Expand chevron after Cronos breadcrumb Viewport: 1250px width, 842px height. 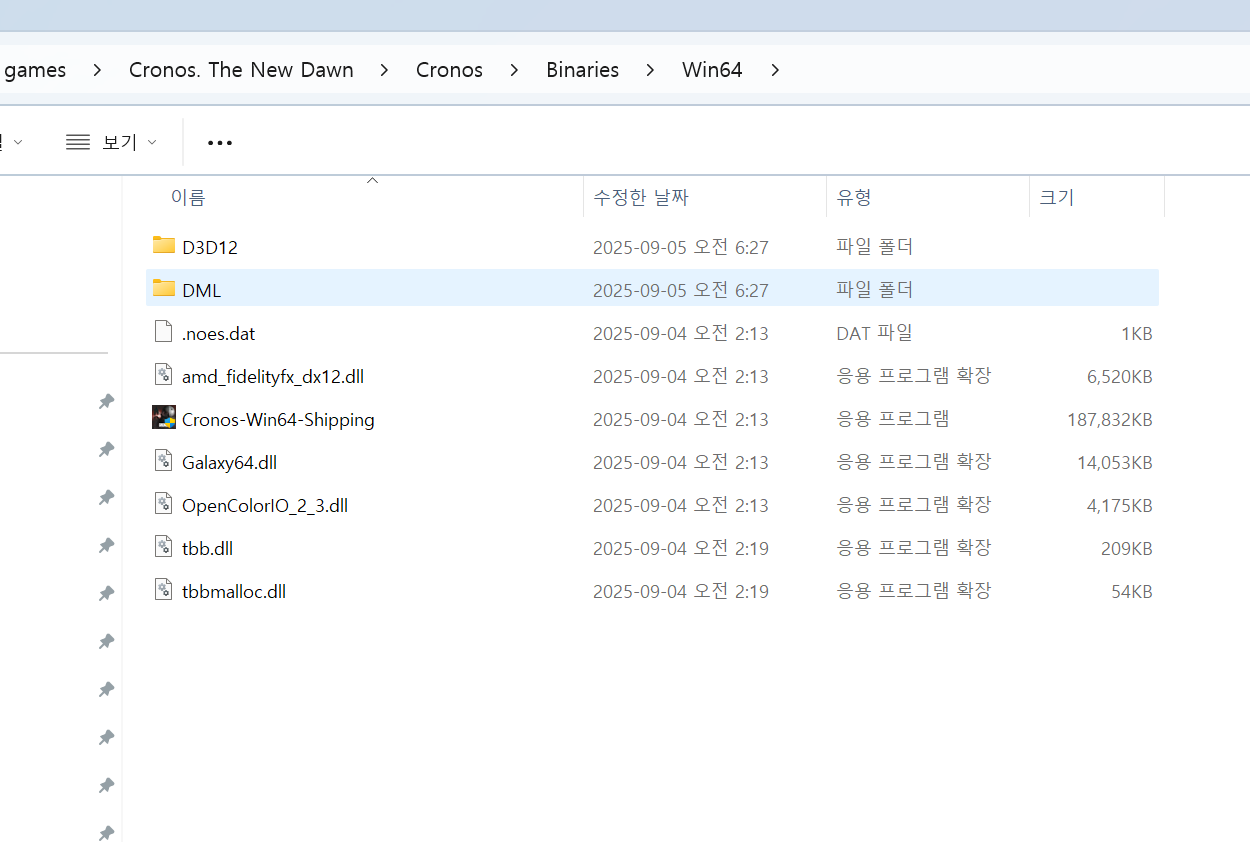point(514,70)
